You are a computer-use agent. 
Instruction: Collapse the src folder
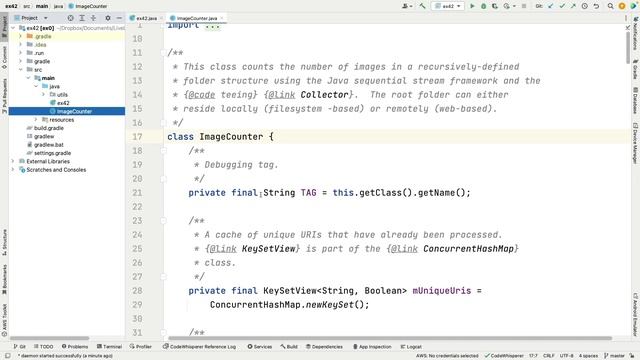click(20, 70)
